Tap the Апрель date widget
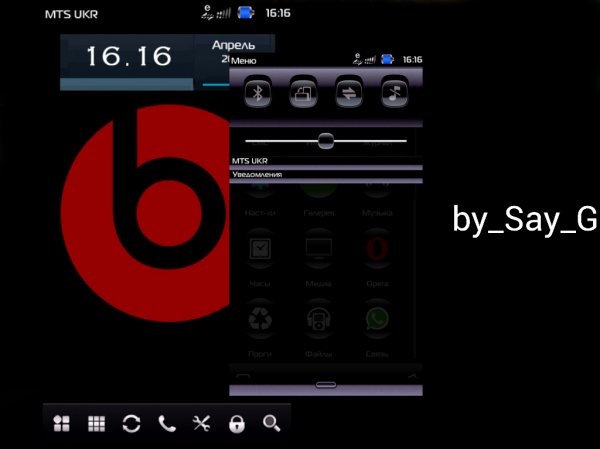This screenshot has height=449, width=600. 233,45
